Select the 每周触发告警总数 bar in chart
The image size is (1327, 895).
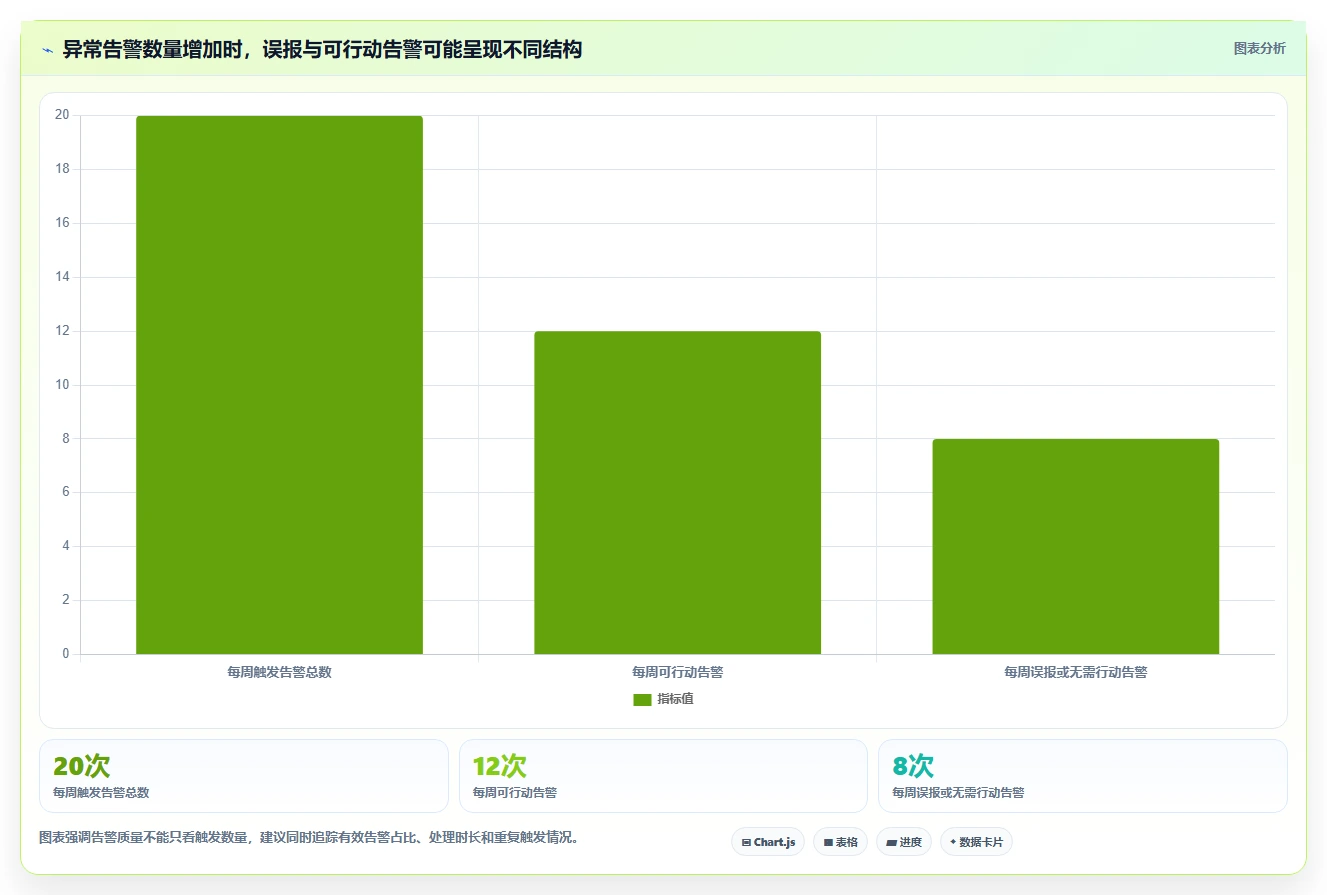pos(279,385)
